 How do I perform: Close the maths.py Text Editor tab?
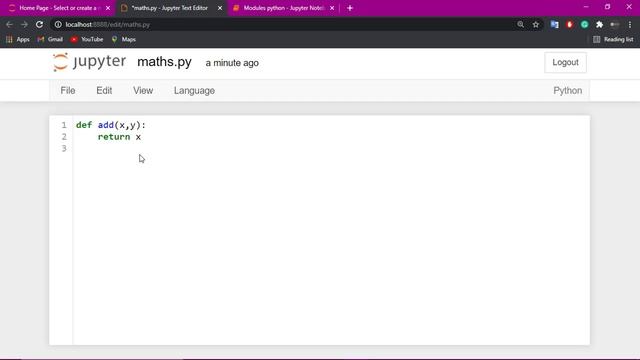pos(220,8)
